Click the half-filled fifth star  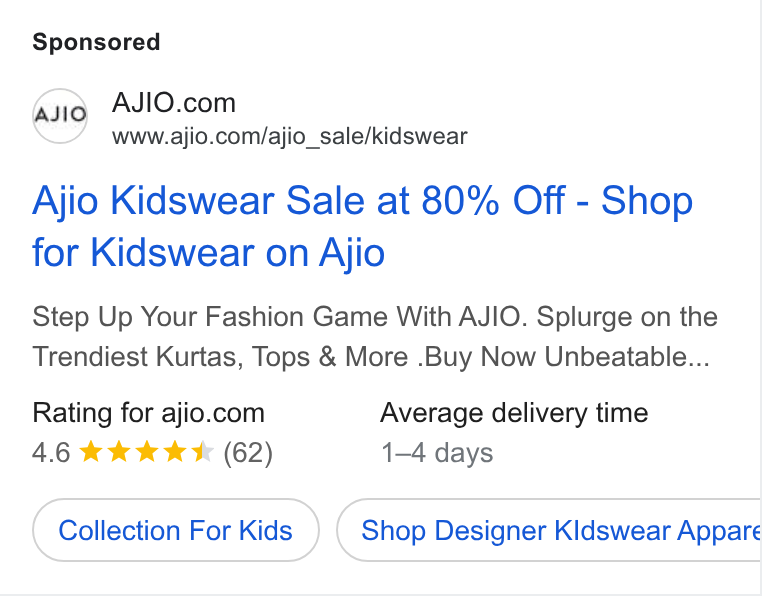click(202, 452)
